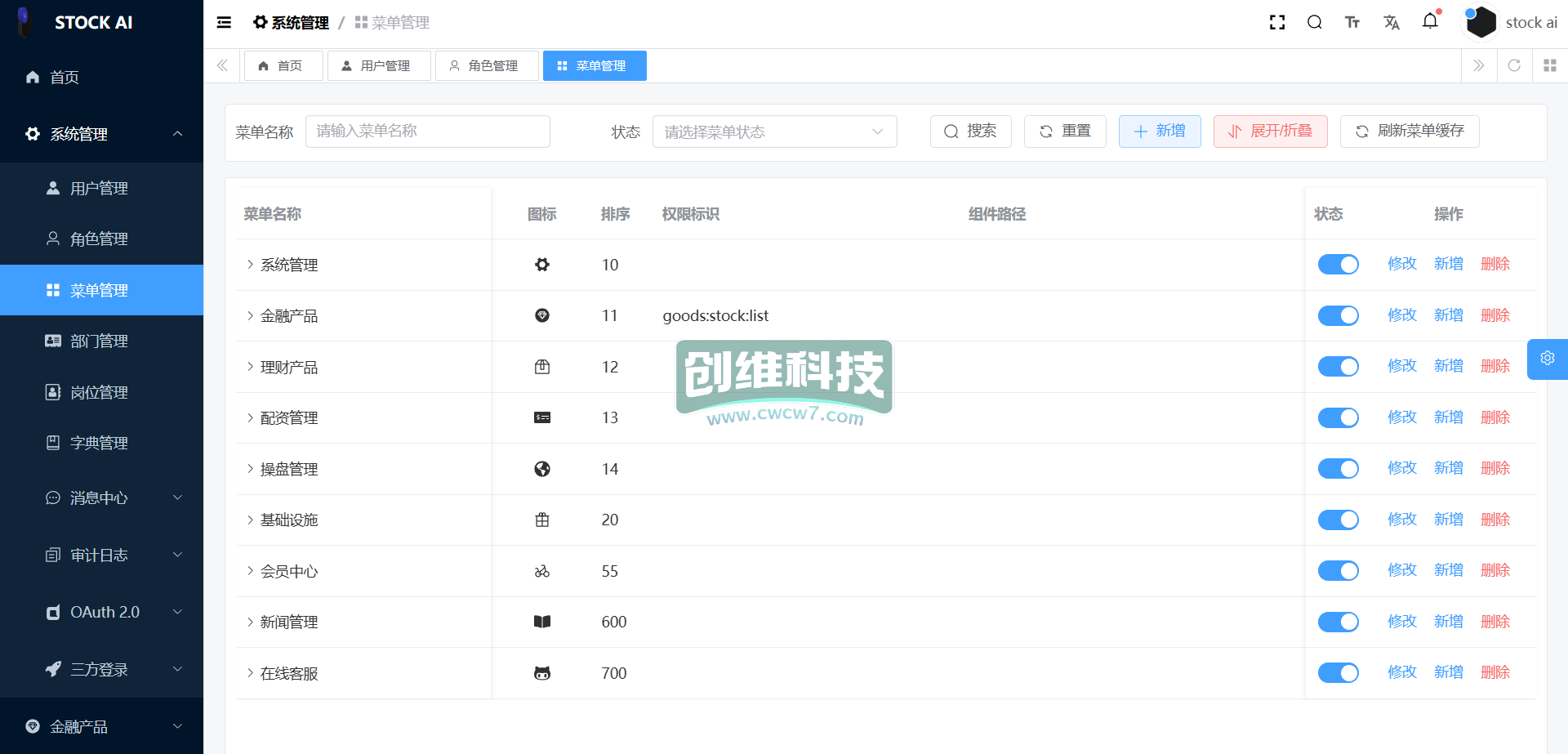Open the notification bell
Image resolution: width=1568 pixels, height=754 pixels.
(1430, 22)
